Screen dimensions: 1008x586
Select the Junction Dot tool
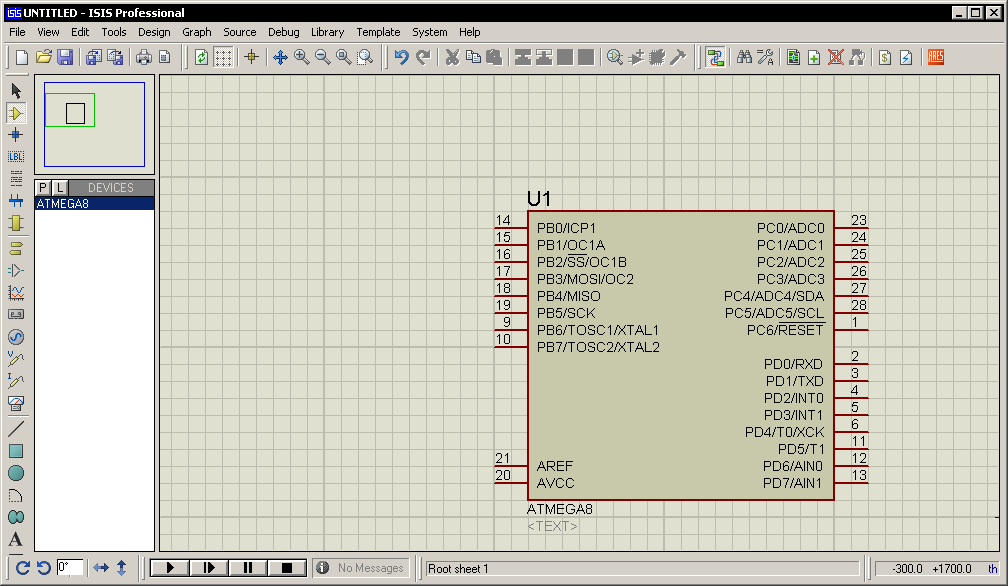click(16, 135)
